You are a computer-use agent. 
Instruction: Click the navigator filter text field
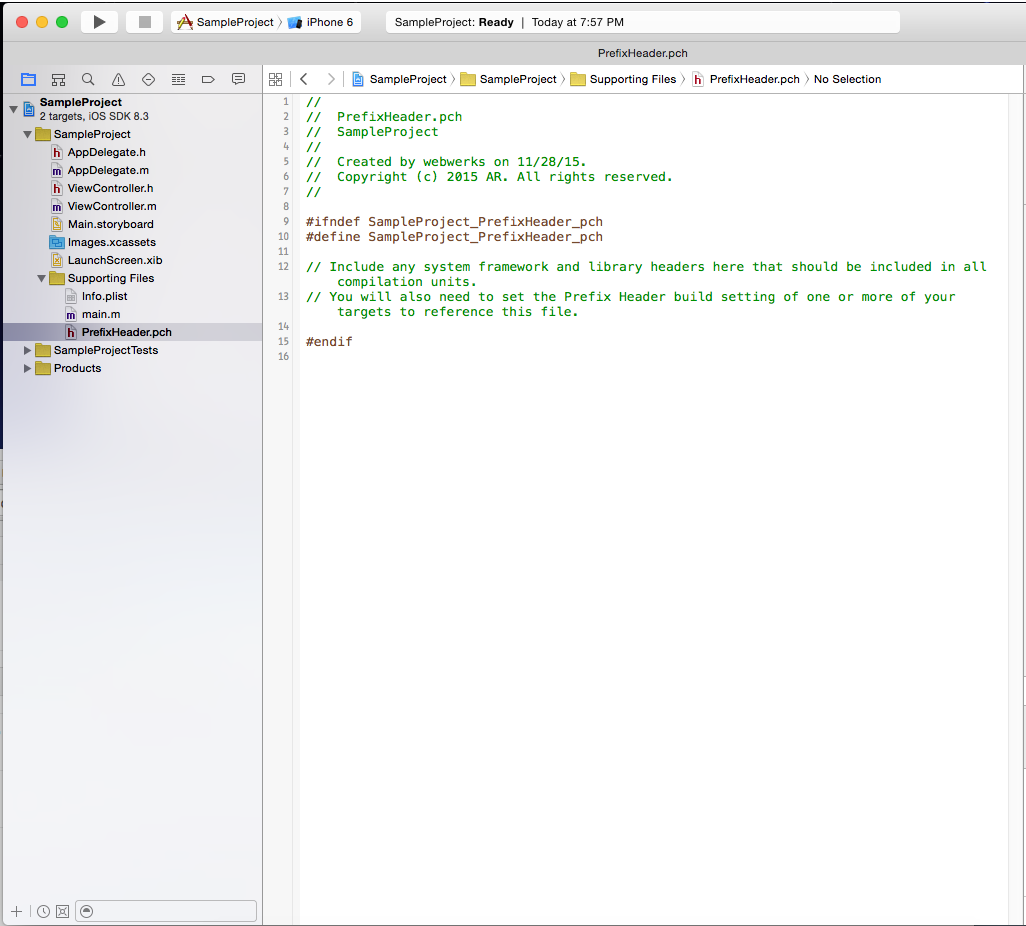point(166,912)
